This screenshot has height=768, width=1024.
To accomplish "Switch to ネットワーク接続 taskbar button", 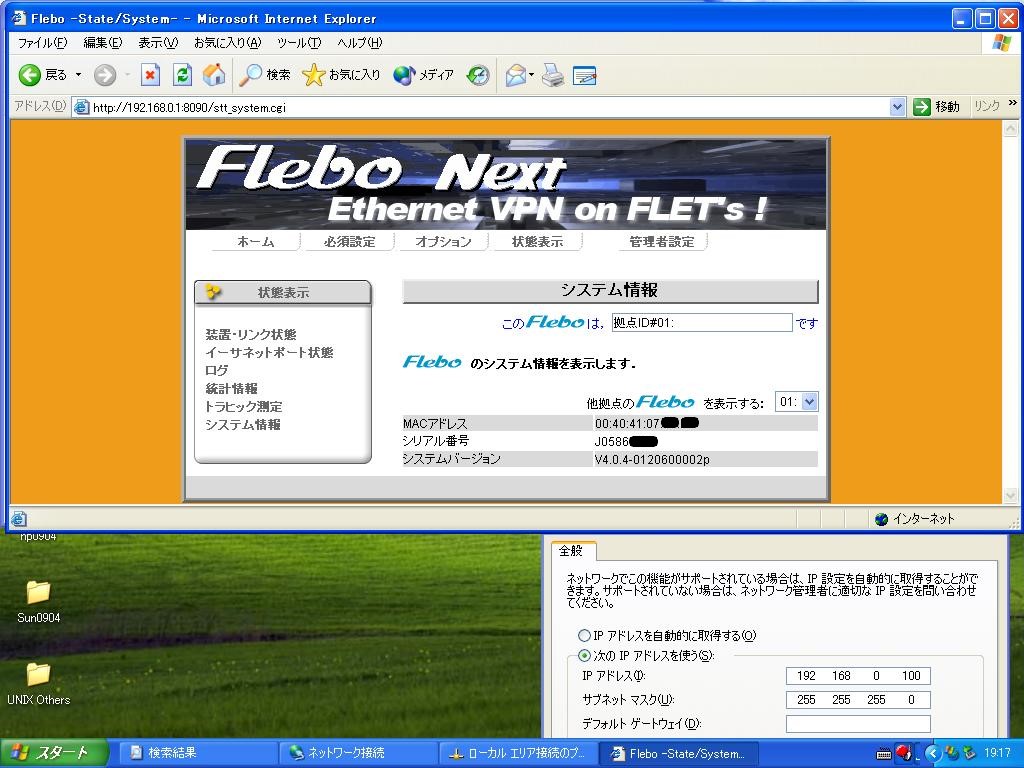I will click(358, 753).
